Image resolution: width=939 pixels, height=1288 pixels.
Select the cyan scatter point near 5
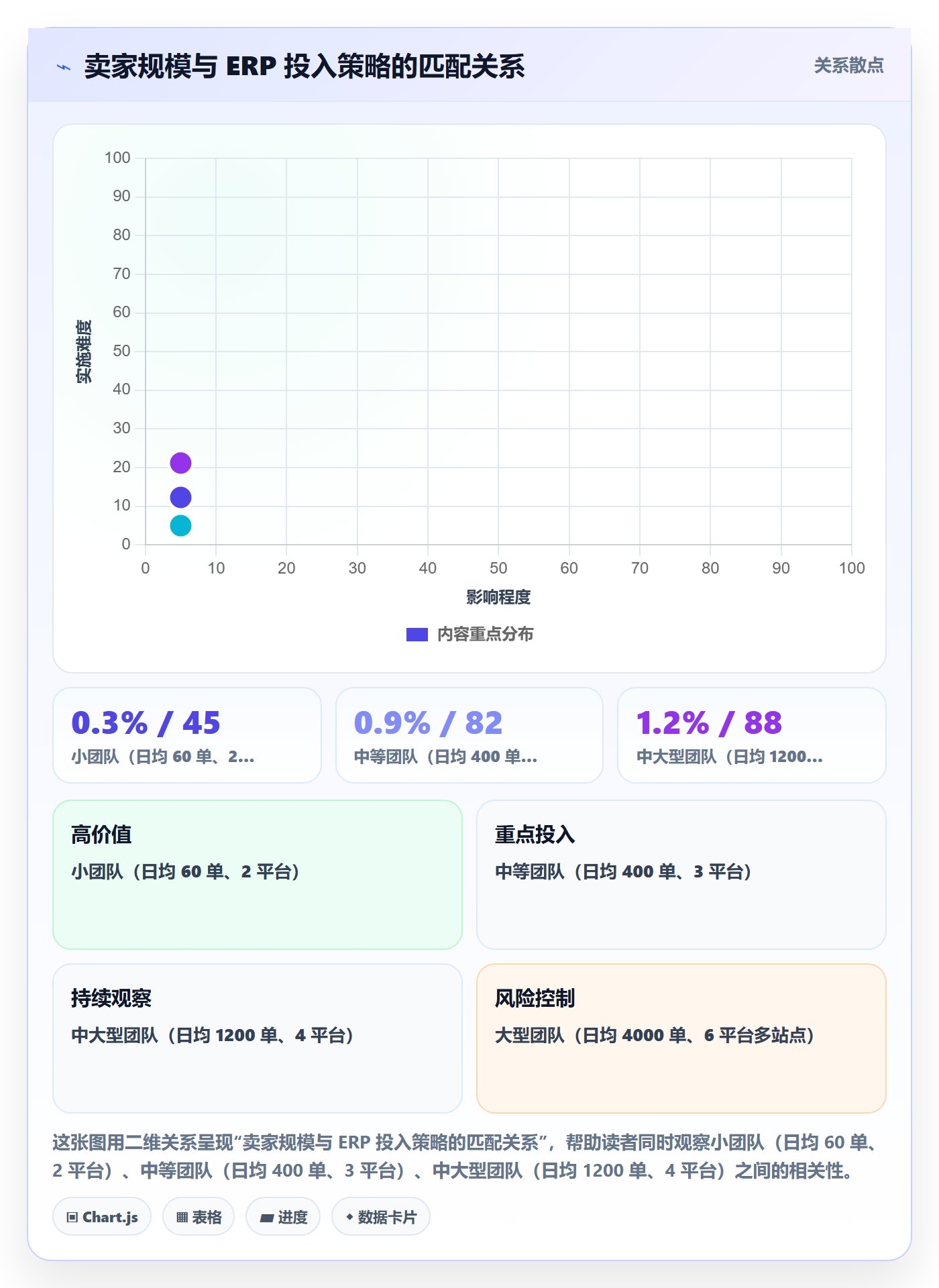click(x=180, y=525)
